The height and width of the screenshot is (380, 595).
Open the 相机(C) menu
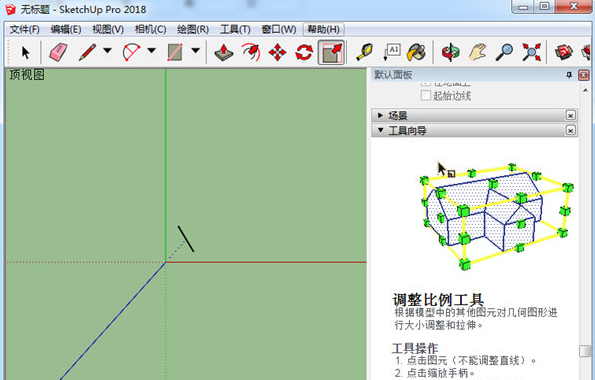click(x=150, y=30)
